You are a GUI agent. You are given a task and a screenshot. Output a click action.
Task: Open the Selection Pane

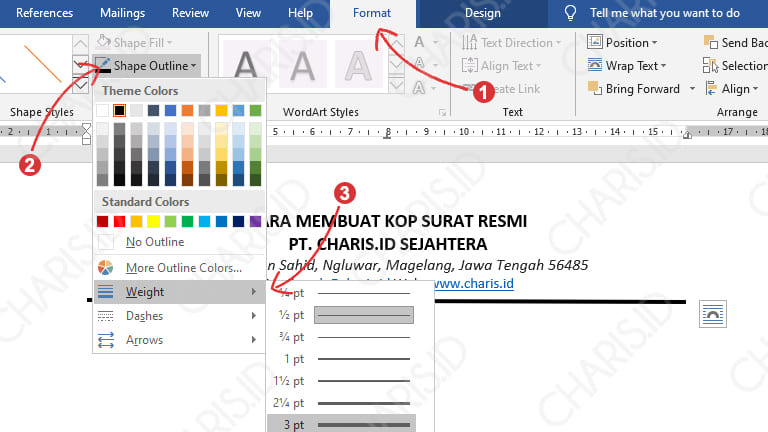(735, 66)
